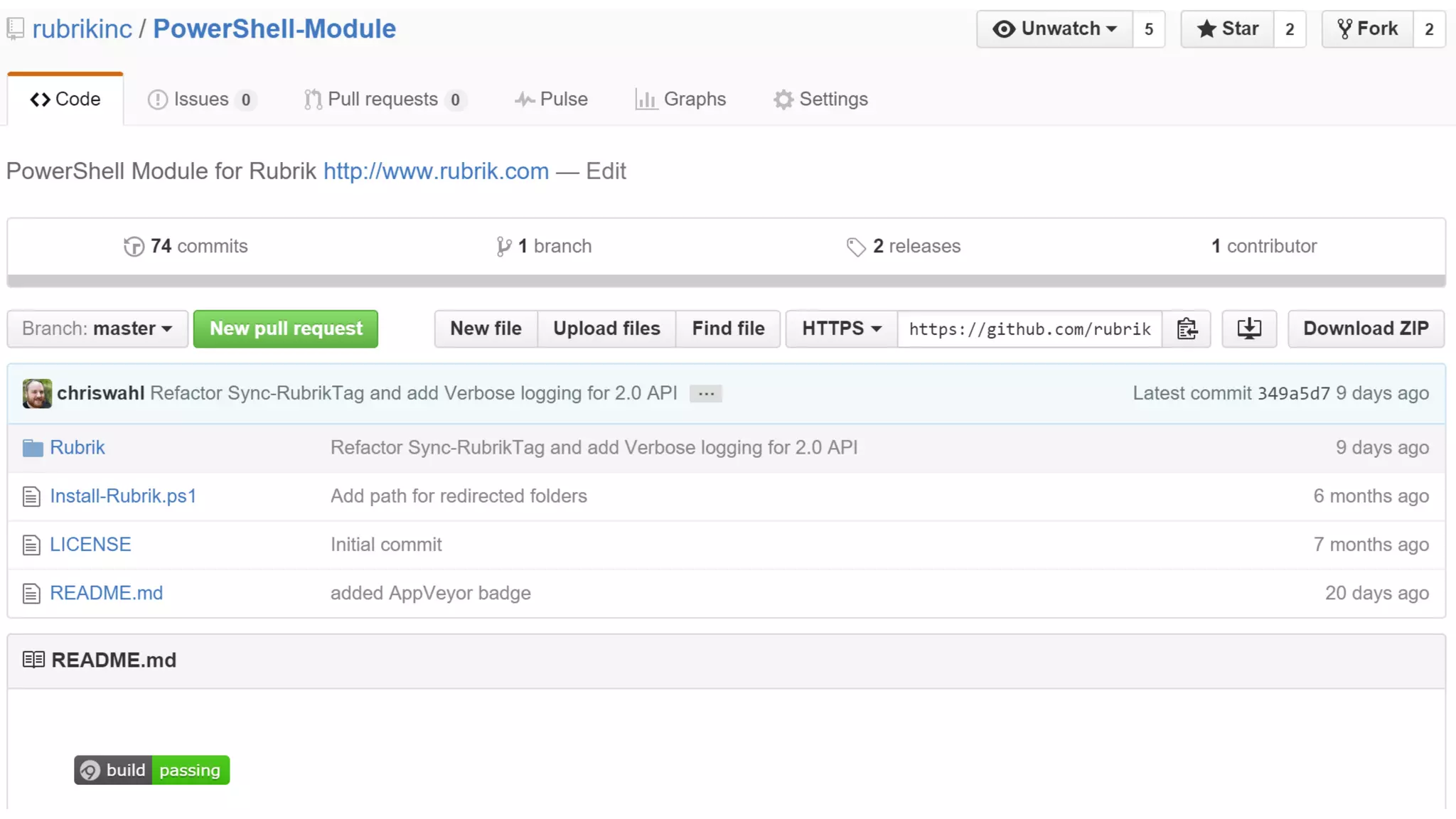The image size is (1456, 819).
Task: Download ZIP of the repository
Action: pos(1366,328)
